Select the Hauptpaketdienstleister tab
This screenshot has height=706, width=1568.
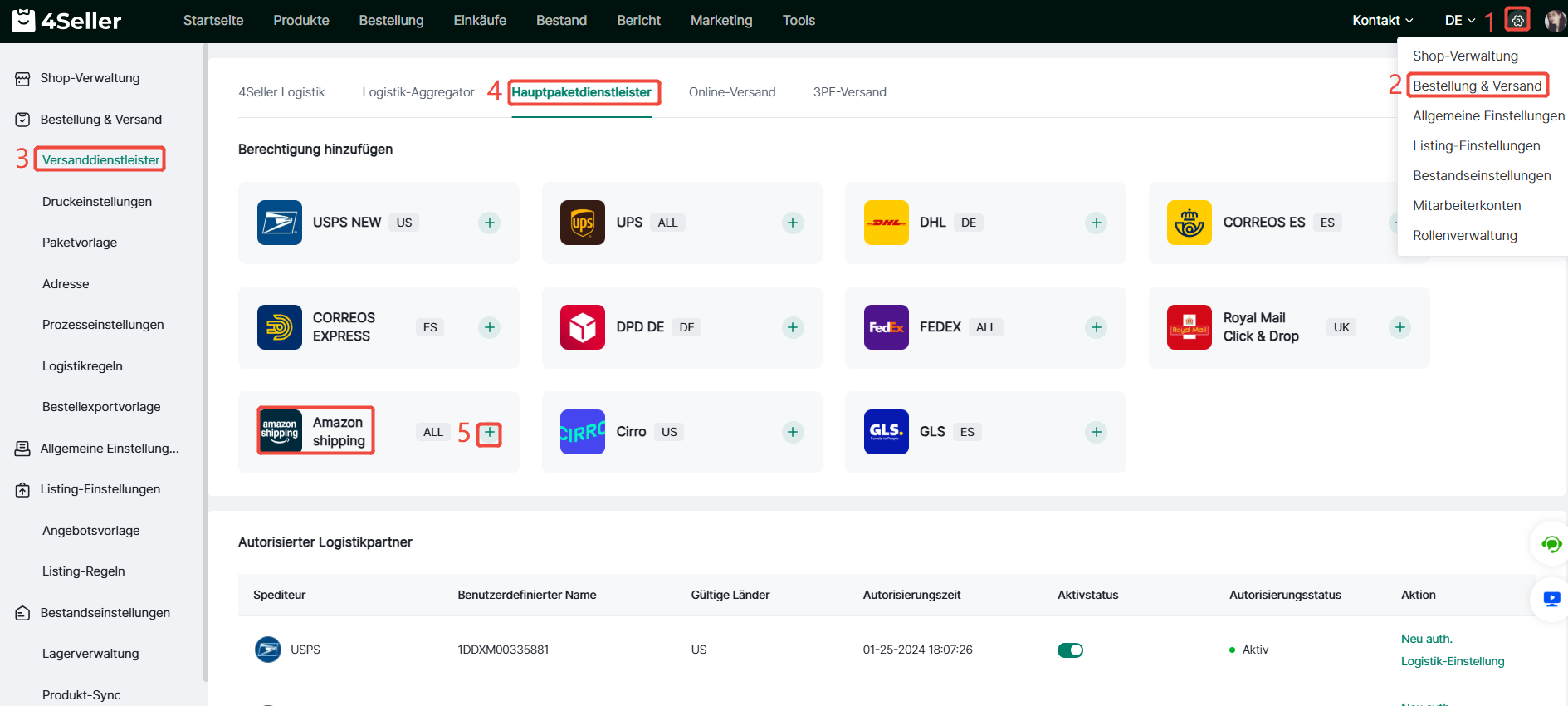(582, 92)
